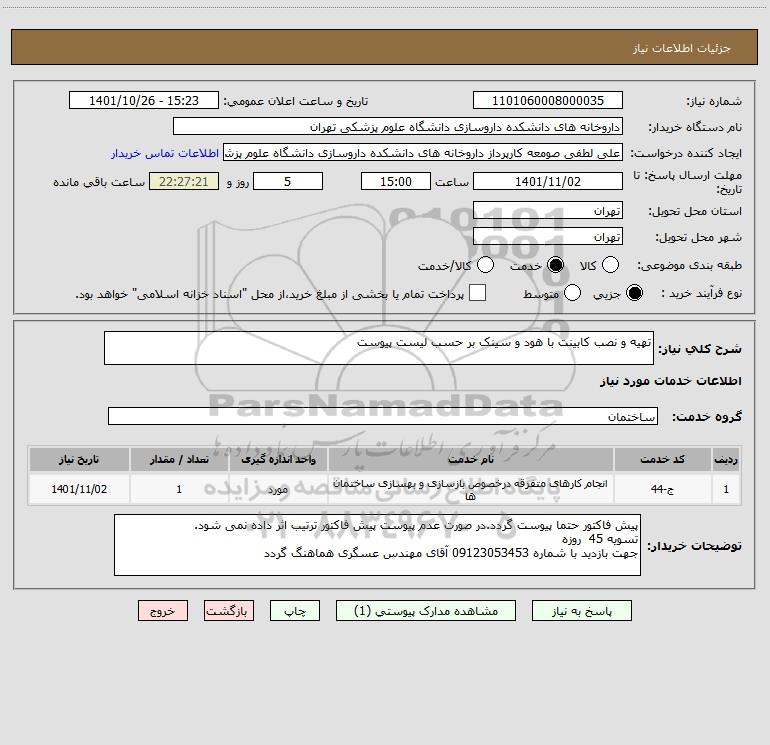Image resolution: width=770 pixels, height=745 pixels.
Task: Click the quantity cell showing 1
Action: (179, 489)
